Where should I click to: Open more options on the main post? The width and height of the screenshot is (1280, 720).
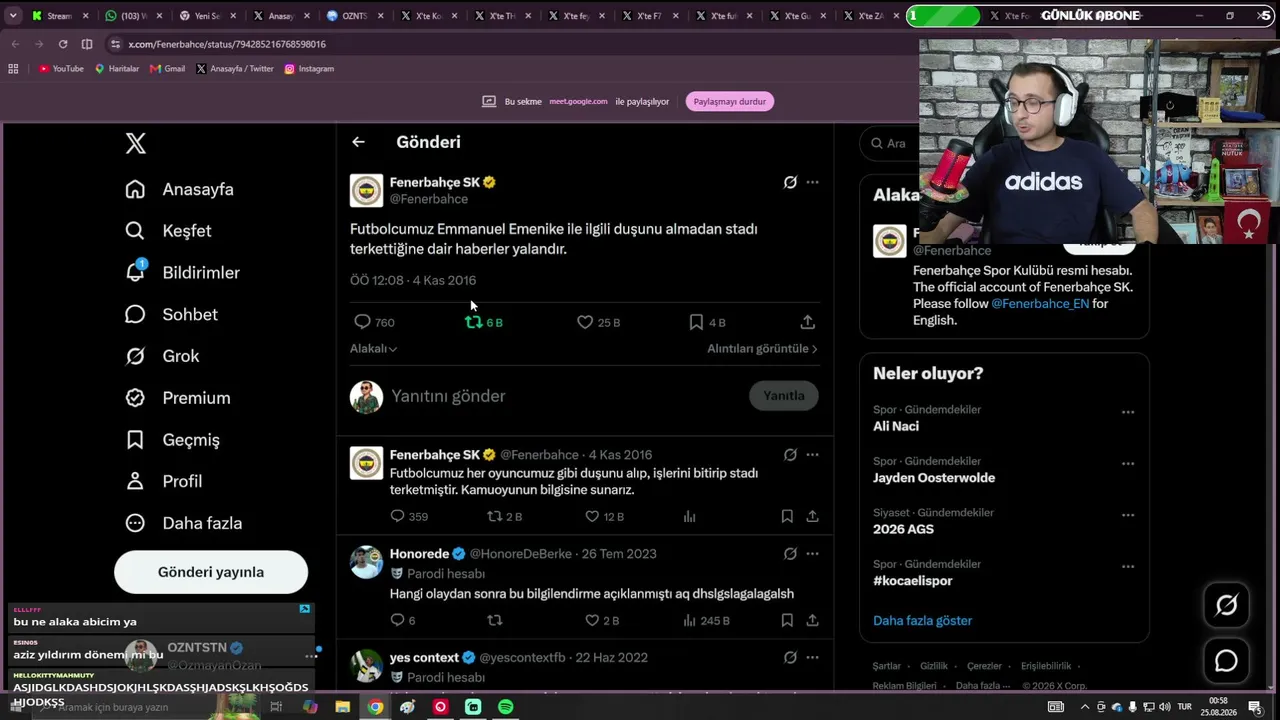pyautogui.click(x=812, y=182)
